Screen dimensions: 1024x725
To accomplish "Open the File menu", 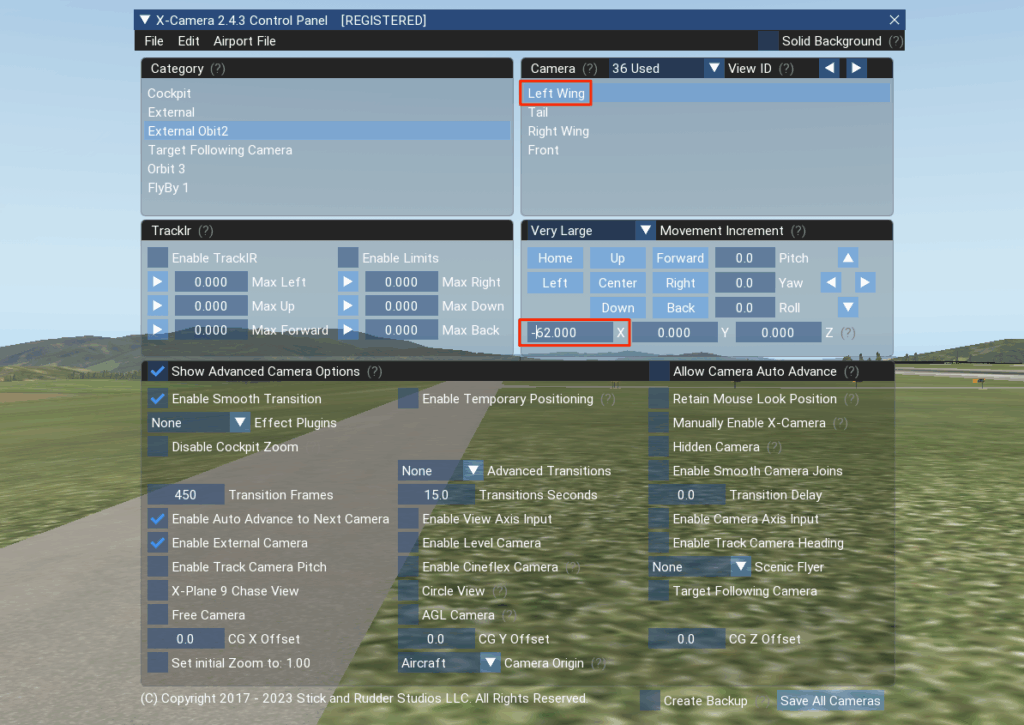I will click(x=154, y=41).
